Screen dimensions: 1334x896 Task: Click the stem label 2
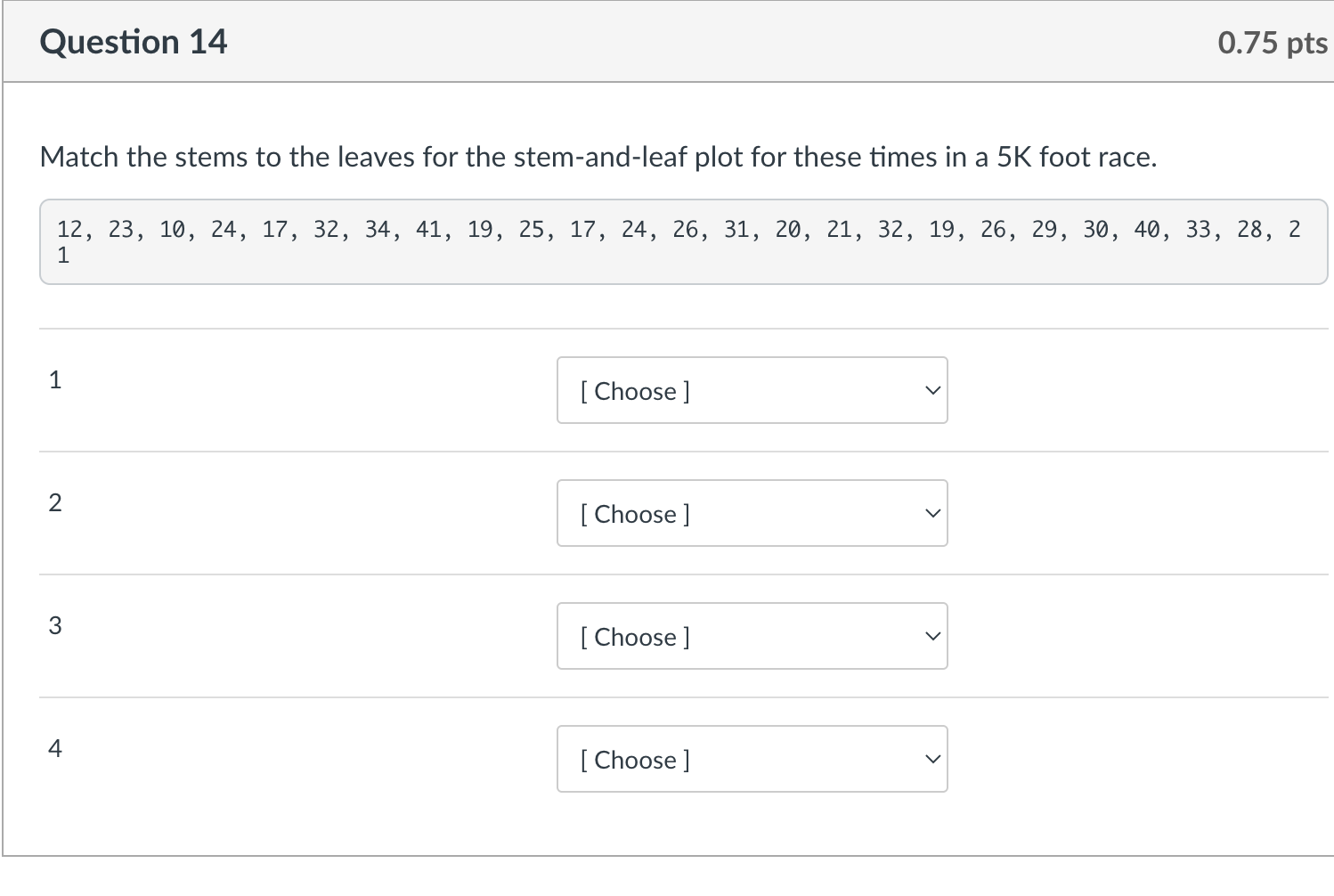point(55,503)
